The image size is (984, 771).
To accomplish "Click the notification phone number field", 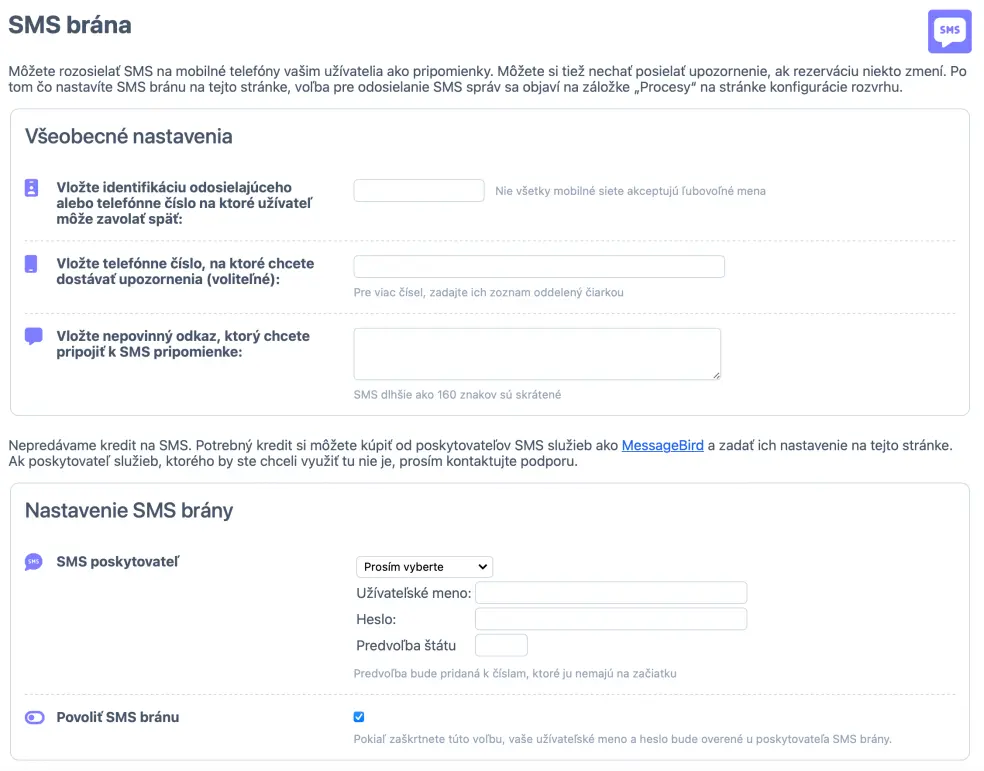I will (538, 266).
